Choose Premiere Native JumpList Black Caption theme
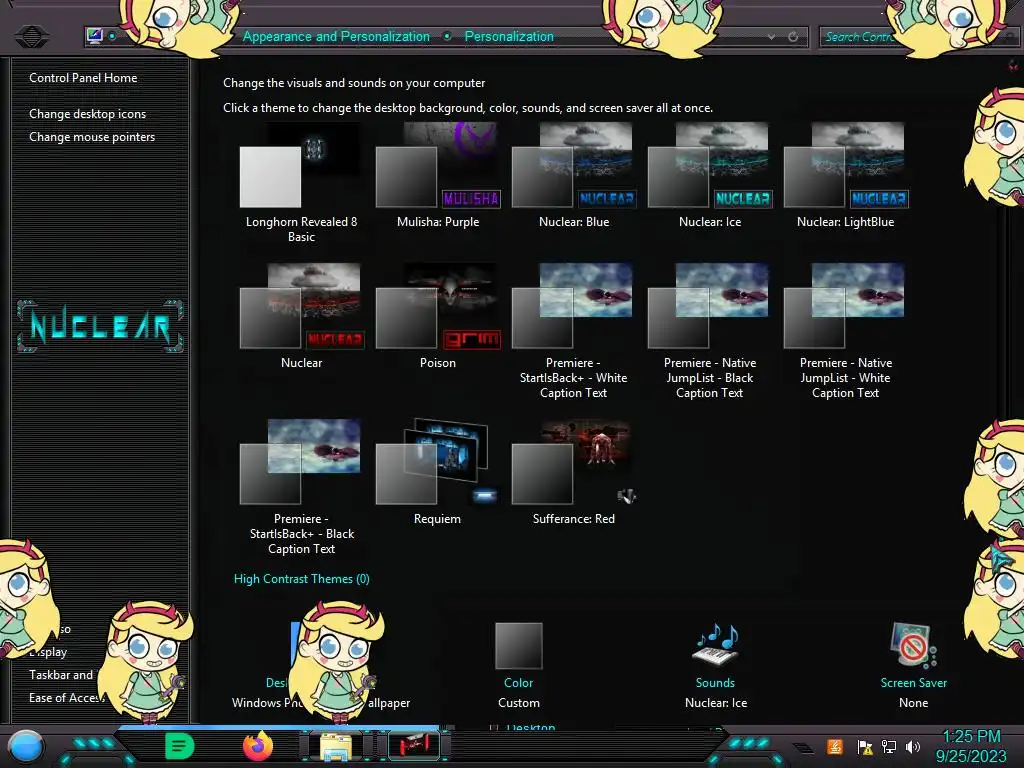1024x768 pixels. pyautogui.click(x=710, y=331)
